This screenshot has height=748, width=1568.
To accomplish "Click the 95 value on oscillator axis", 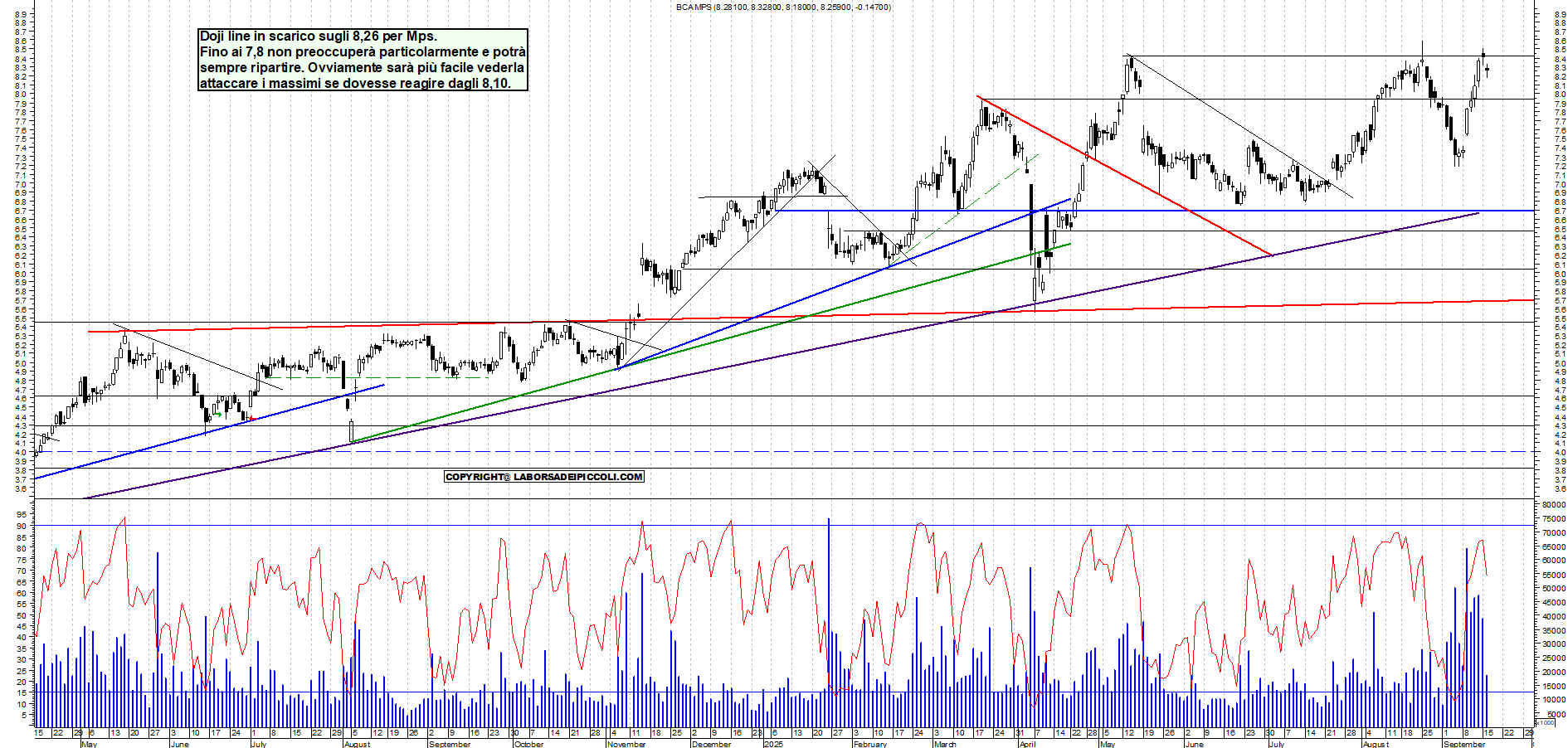I will [21, 515].
